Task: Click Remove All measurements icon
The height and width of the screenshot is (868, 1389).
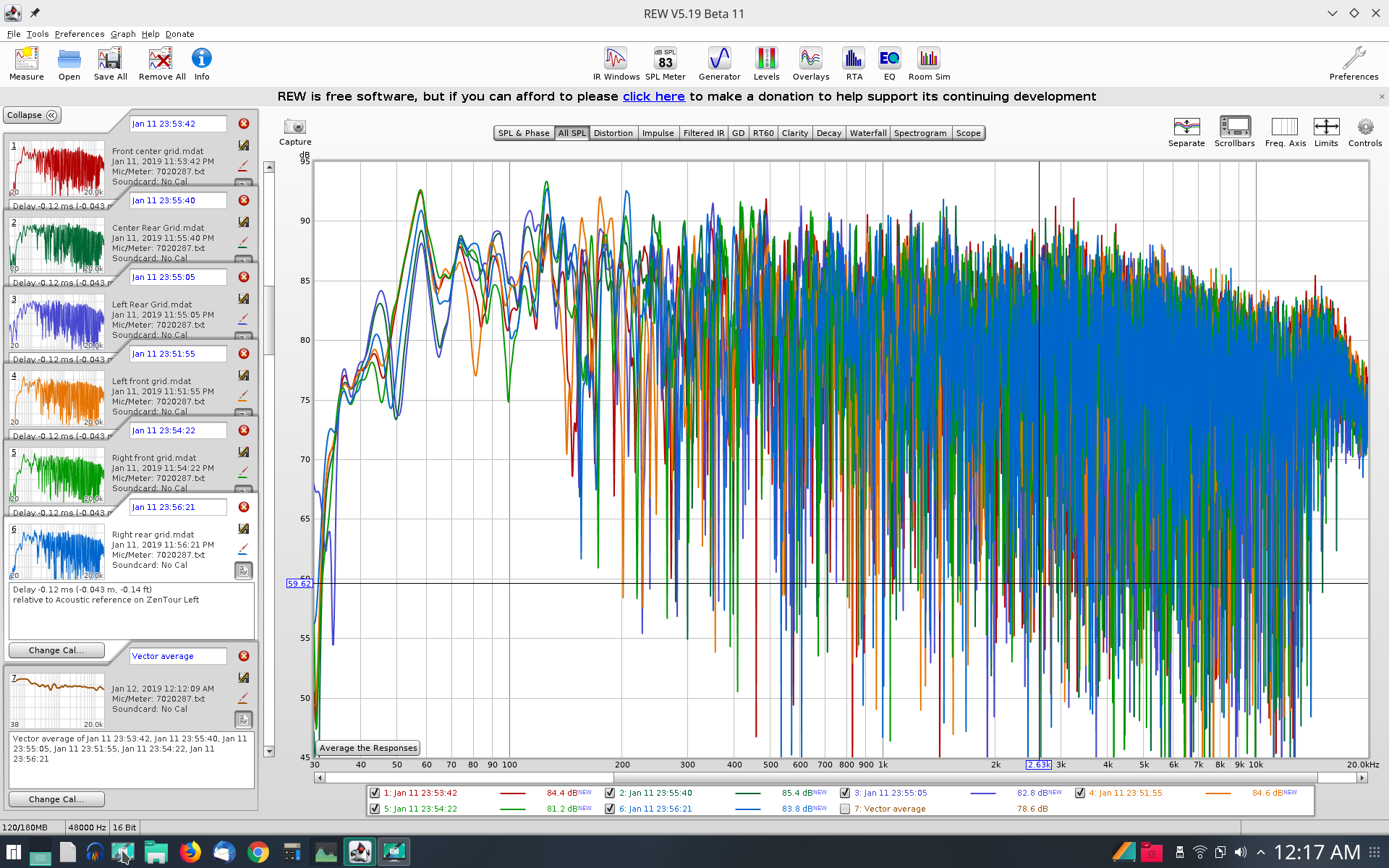Action: pyautogui.click(x=161, y=64)
